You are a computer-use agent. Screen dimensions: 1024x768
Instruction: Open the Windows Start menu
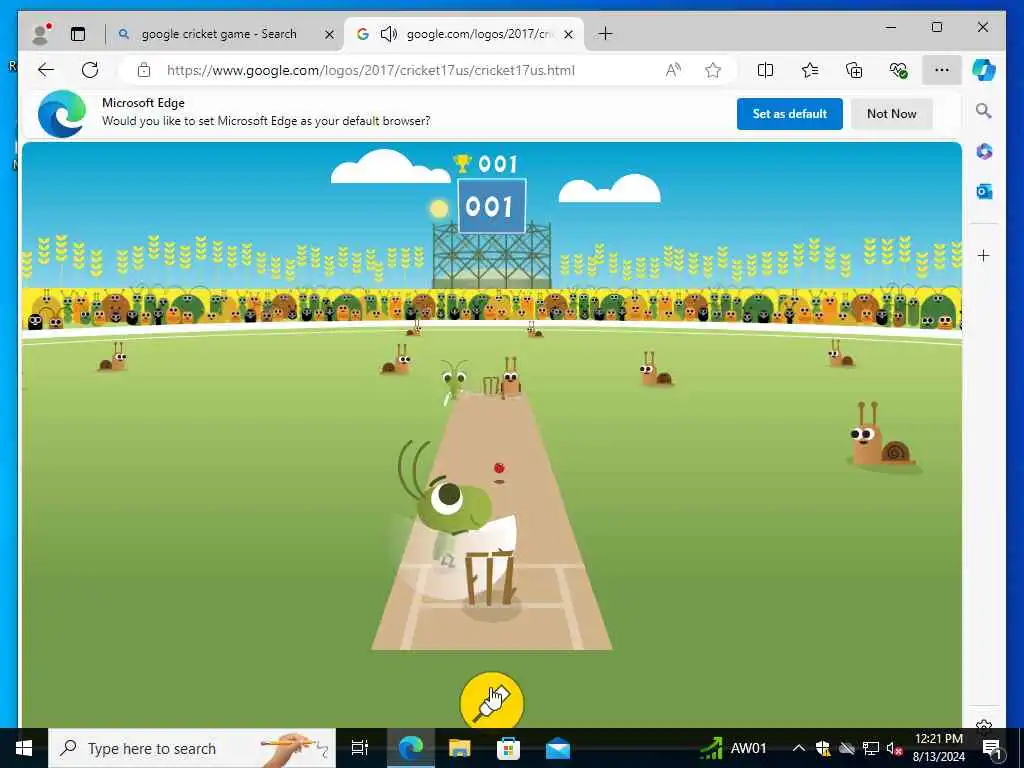pos(24,748)
